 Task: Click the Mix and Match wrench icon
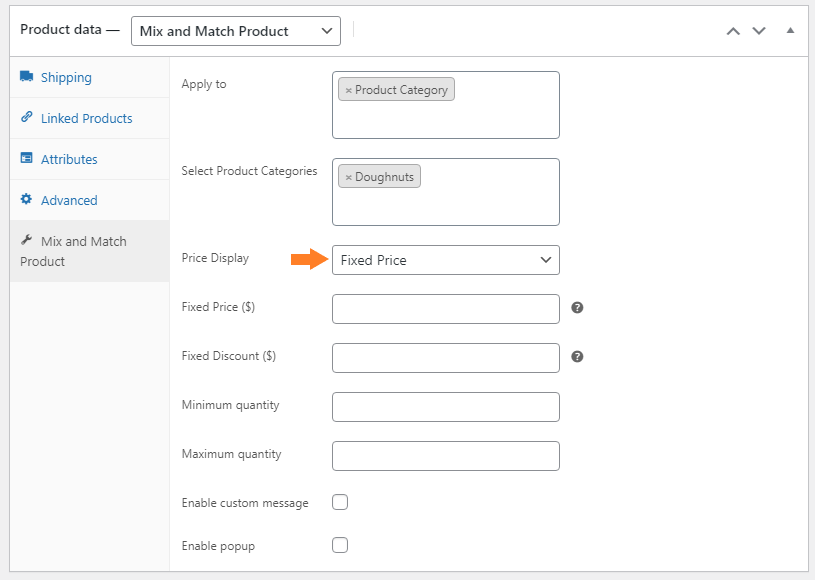click(27, 240)
